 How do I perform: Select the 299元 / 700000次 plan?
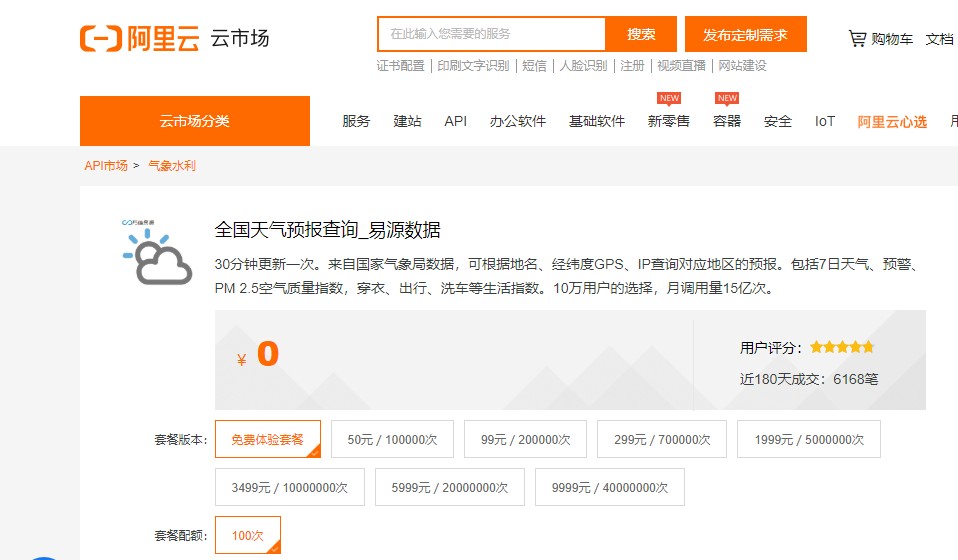click(662, 439)
